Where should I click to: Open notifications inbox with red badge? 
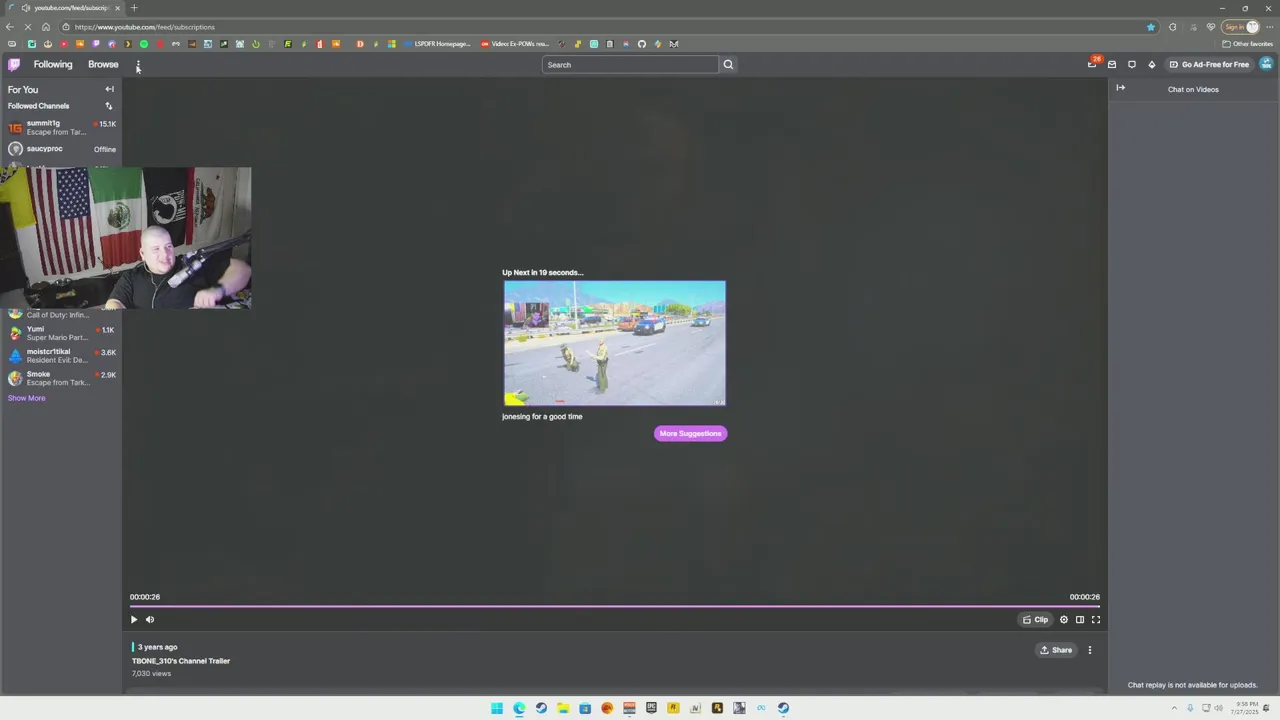(x=1092, y=64)
